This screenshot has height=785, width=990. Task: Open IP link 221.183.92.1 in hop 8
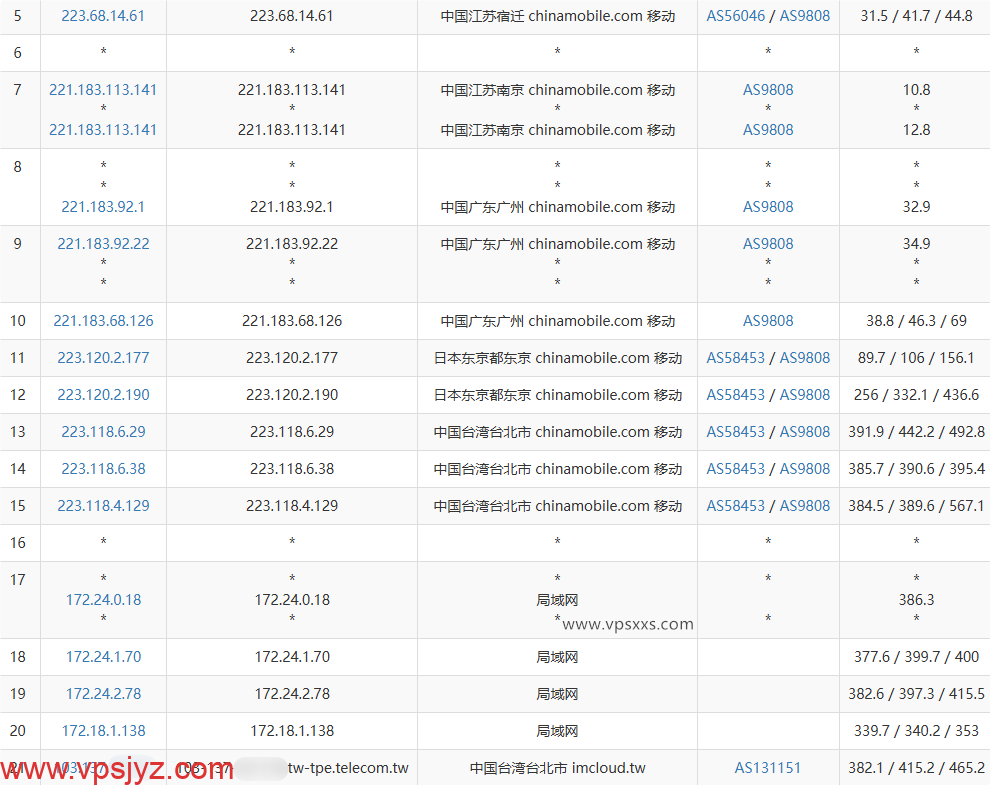(103, 207)
